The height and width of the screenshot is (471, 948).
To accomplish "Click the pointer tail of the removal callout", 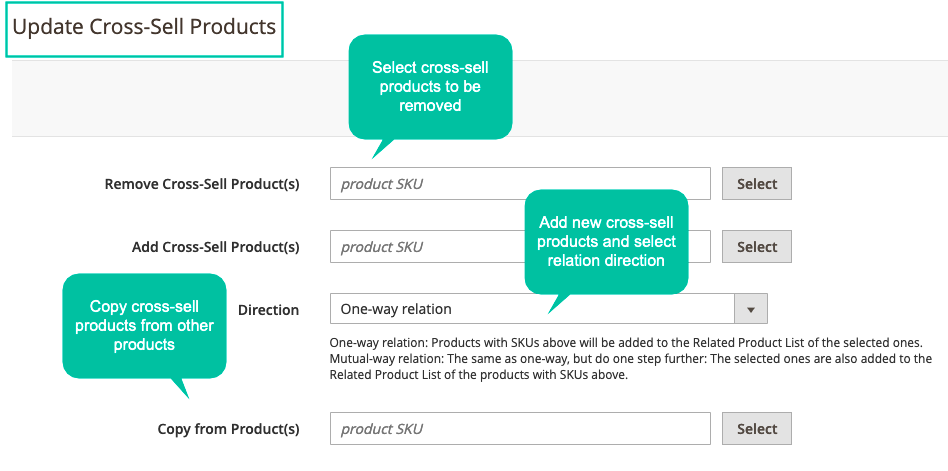I will pyautogui.click(x=381, y=148).
